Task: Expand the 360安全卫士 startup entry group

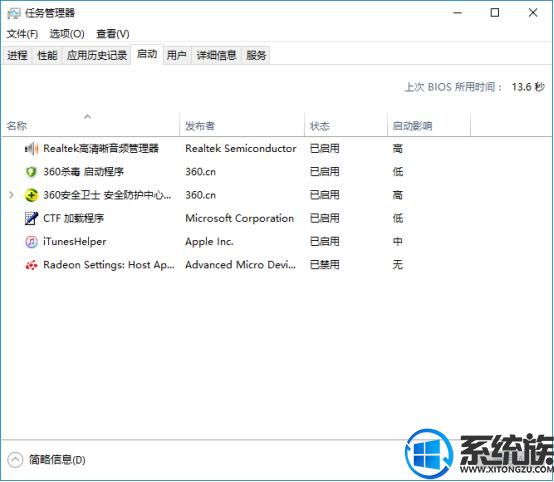Action: tap(11, 195)
